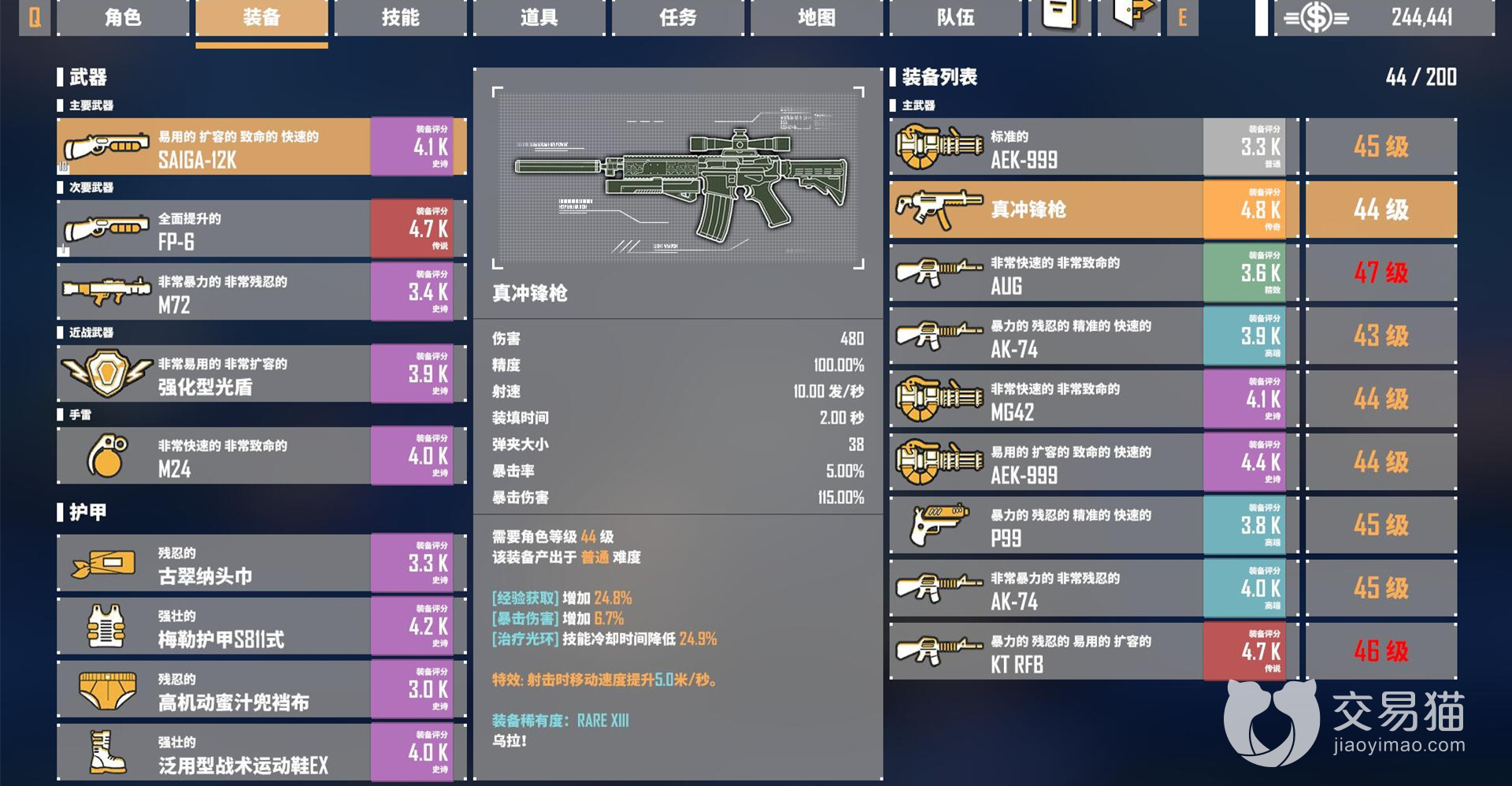Select the 泛用型战术运动鞋EX boots icon
Screen dimensions: 1512x786
[106, 752]
